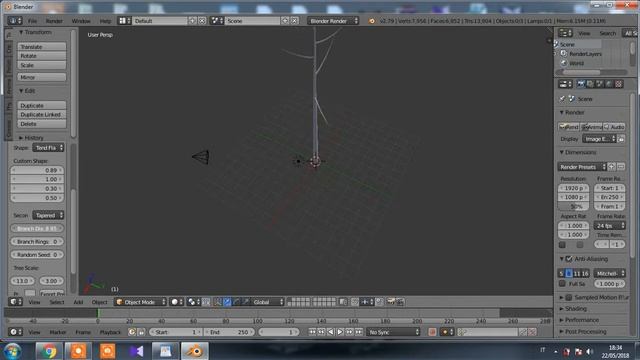Click the Branch Rings value field
Viewport: 640px width, 360px height.
(x=37, y=242)
